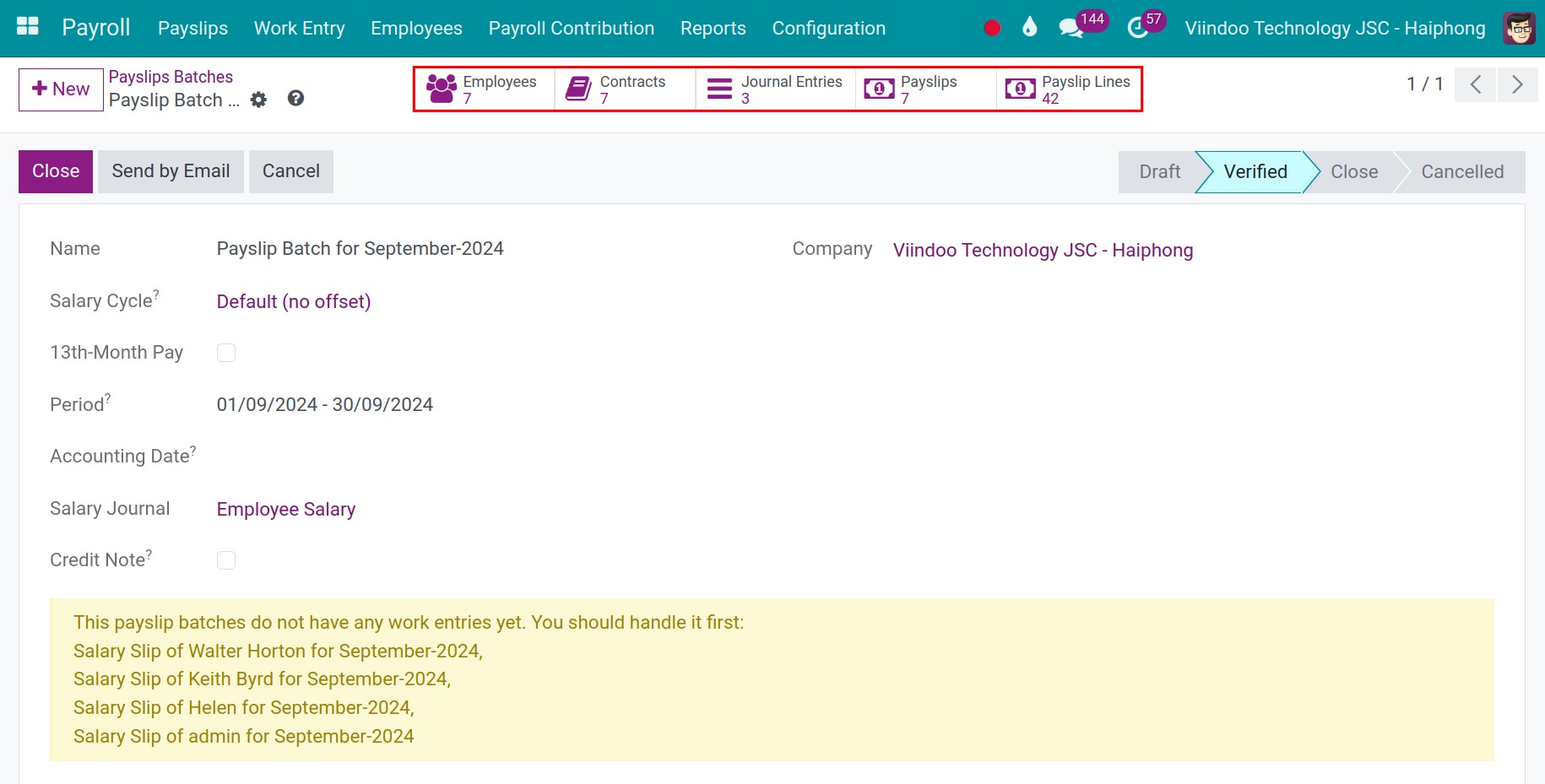This screenshot has height=784, width=1545.
Task: Go to next record using right arrow
Action: 1517,84
